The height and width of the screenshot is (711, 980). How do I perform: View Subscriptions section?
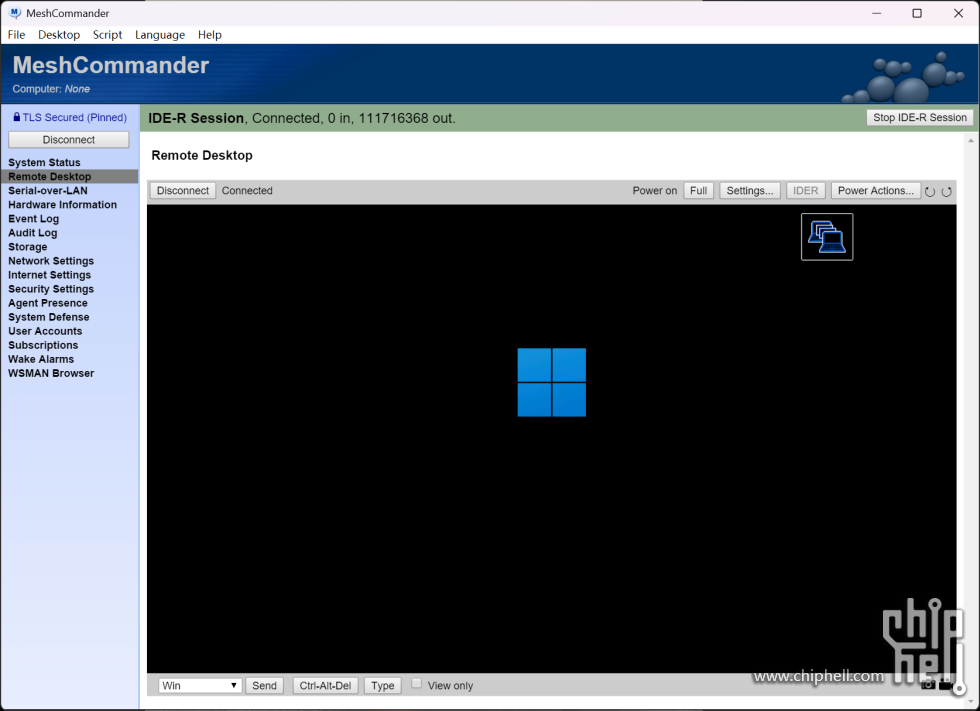(x=43, y=346)
